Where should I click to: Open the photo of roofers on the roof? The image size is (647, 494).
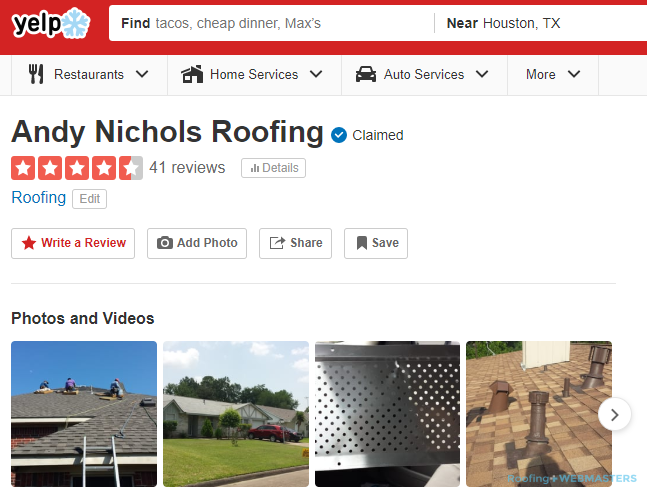(84, 414)
